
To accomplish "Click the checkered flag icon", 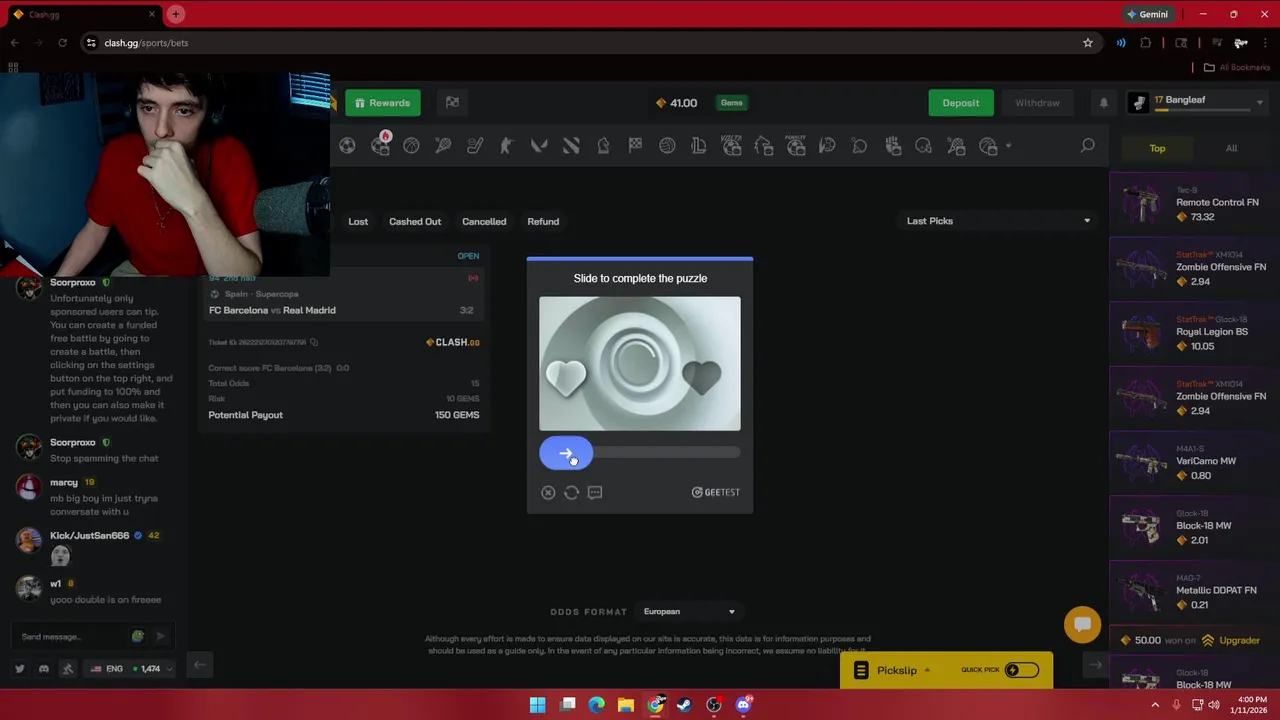I will [452, 103].
